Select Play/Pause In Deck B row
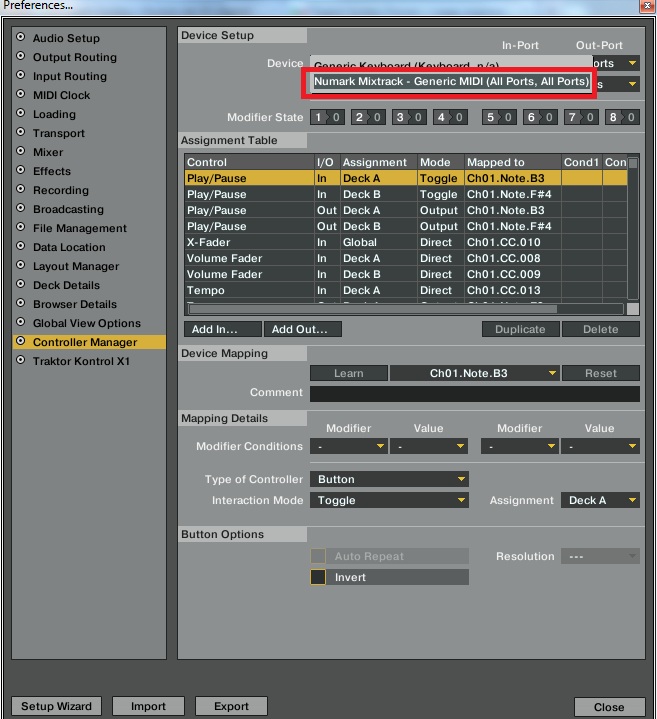This screenshot has height=719, width=657. point(406,194)
